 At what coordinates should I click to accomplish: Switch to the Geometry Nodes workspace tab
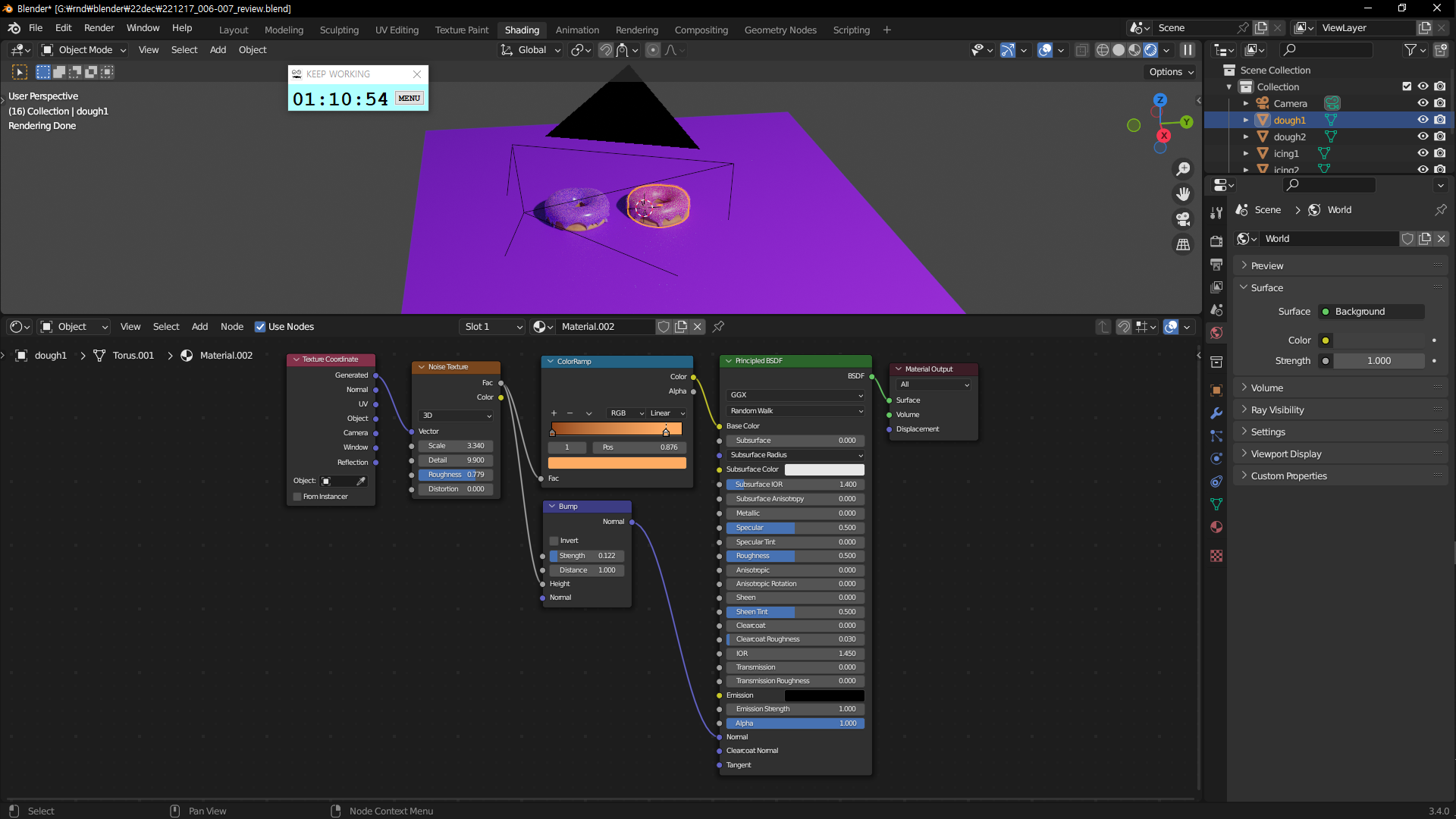(780, 30)
